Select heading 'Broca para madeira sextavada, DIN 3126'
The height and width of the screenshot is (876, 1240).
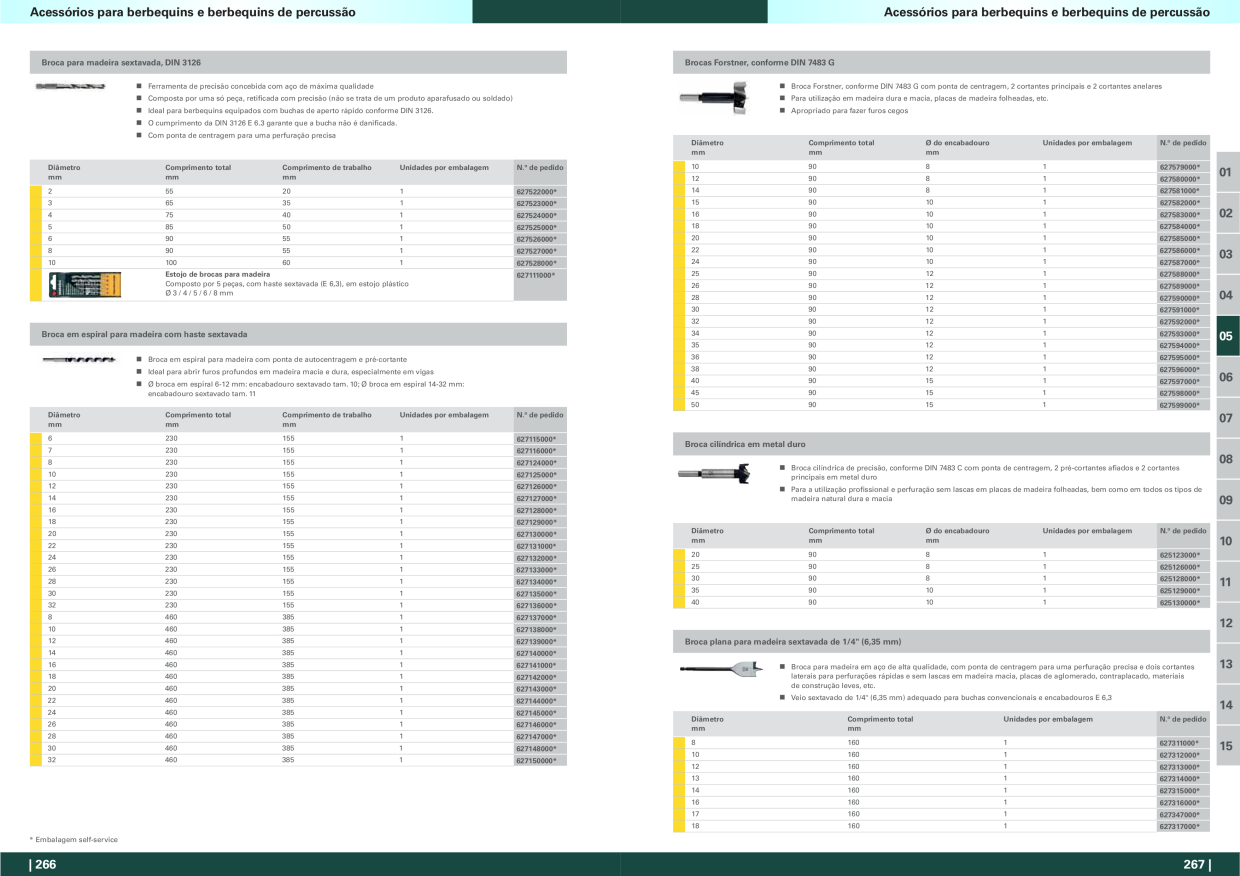click(x=121, y=62)
